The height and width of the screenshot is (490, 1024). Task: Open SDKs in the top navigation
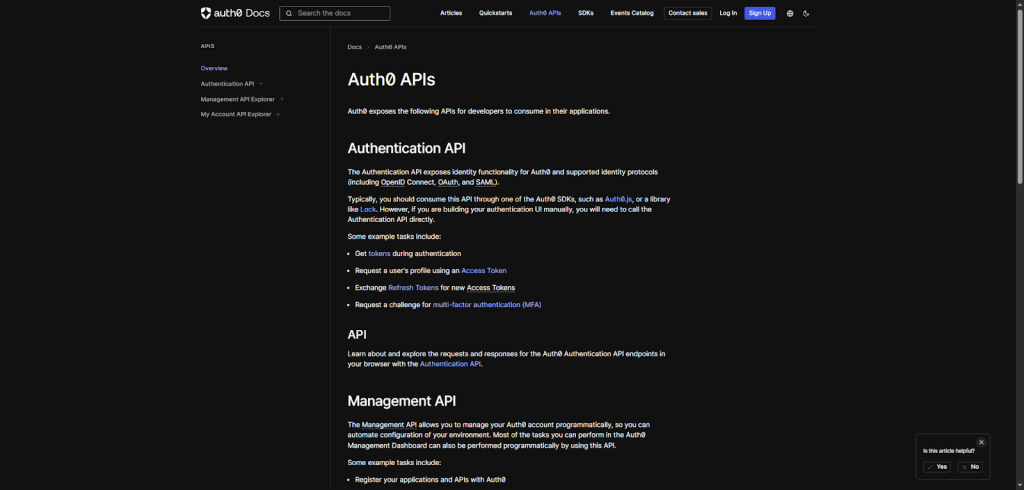click(x=586, y=13)
